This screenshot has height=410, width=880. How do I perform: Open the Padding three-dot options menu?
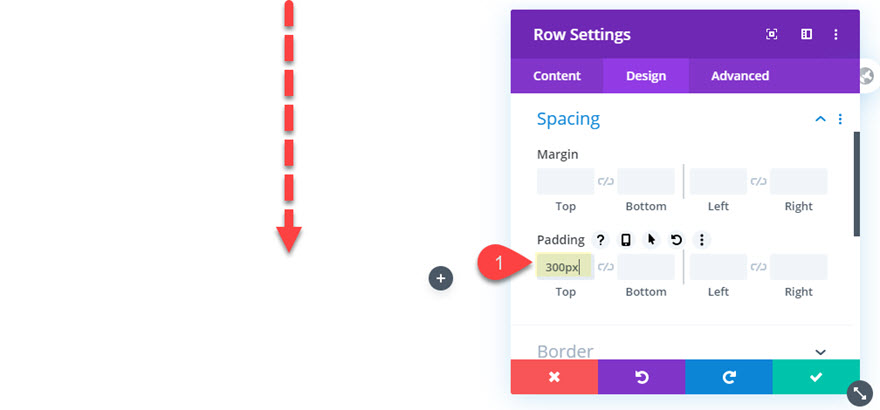click(x=702, y=240)
